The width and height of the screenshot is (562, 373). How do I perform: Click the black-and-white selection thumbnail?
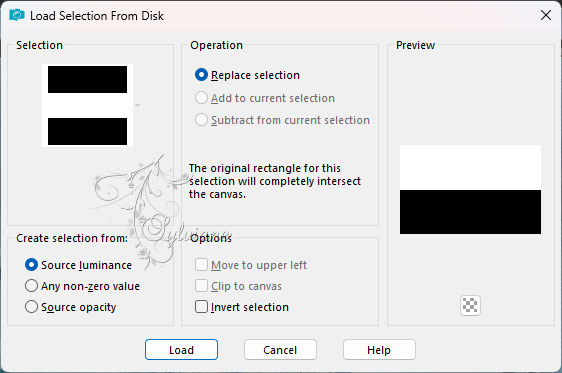tap(87, 105)
